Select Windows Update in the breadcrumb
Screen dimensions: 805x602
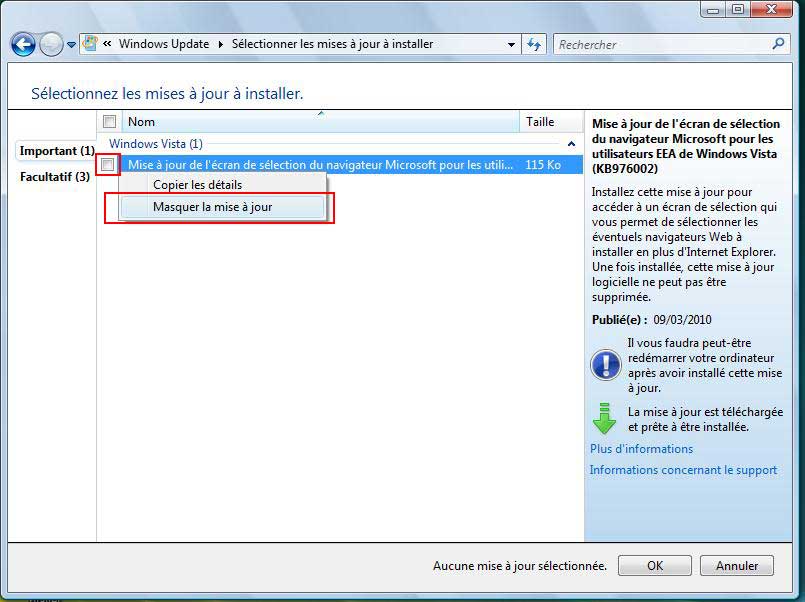164,44
